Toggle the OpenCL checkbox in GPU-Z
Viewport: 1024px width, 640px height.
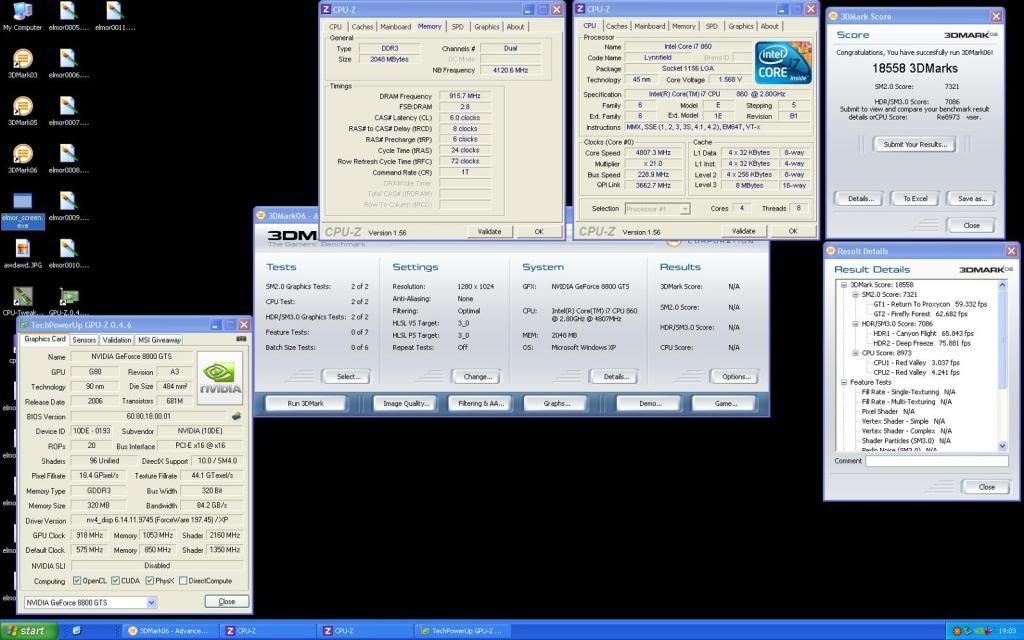coord(77,581)
